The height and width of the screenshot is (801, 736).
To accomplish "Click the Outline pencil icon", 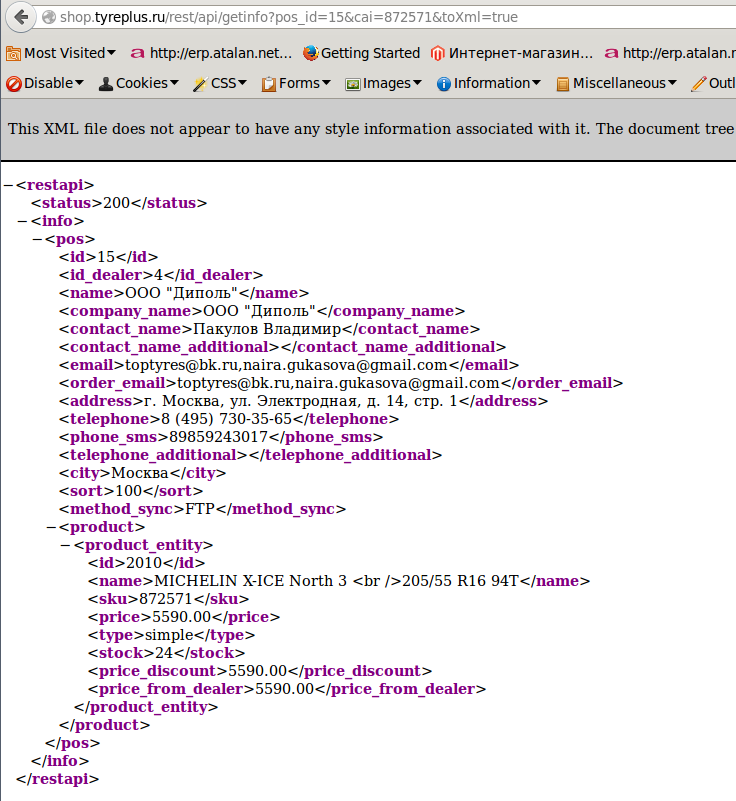I will coord(699,84).
